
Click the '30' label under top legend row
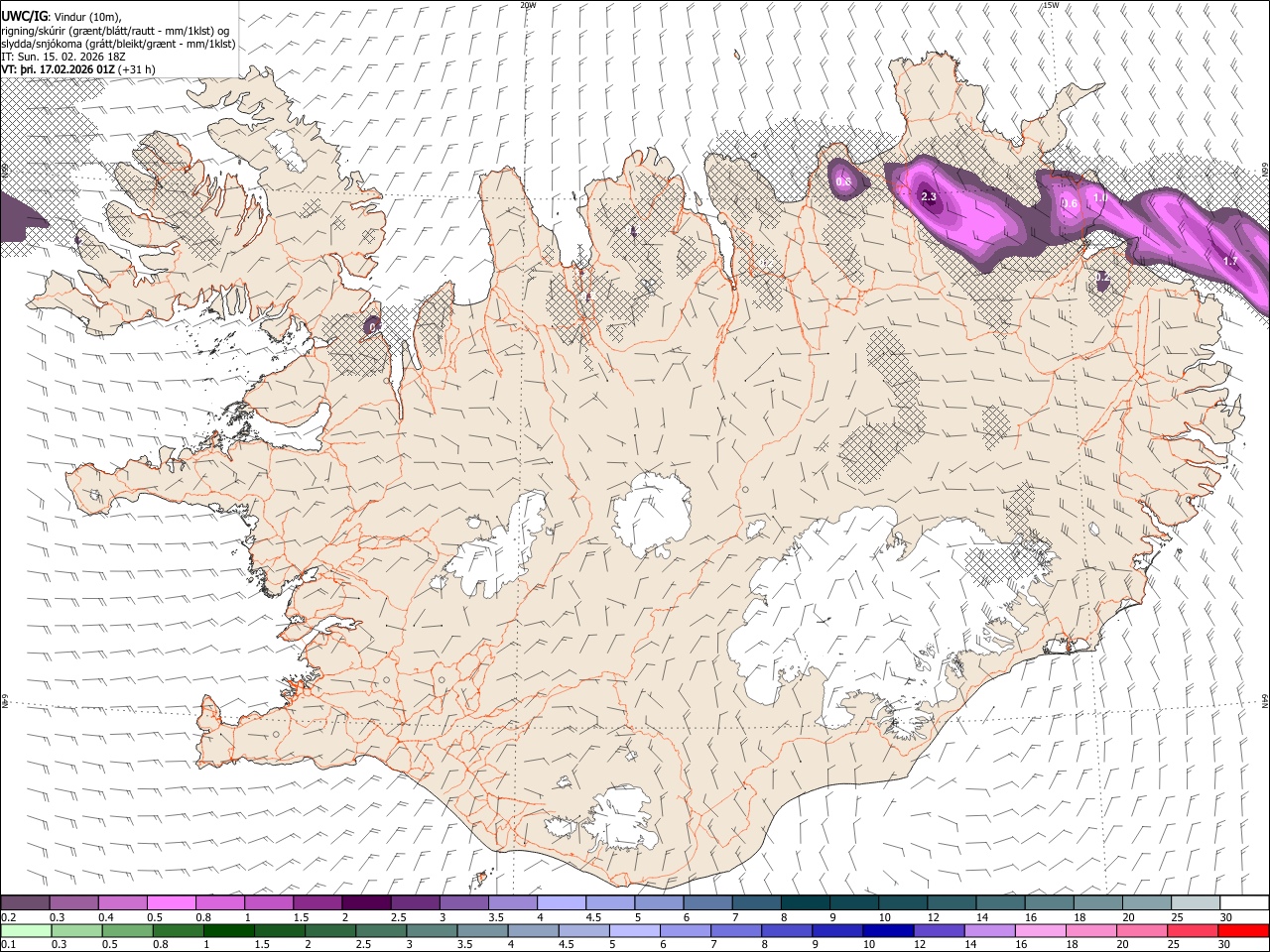click(1225, 917)
